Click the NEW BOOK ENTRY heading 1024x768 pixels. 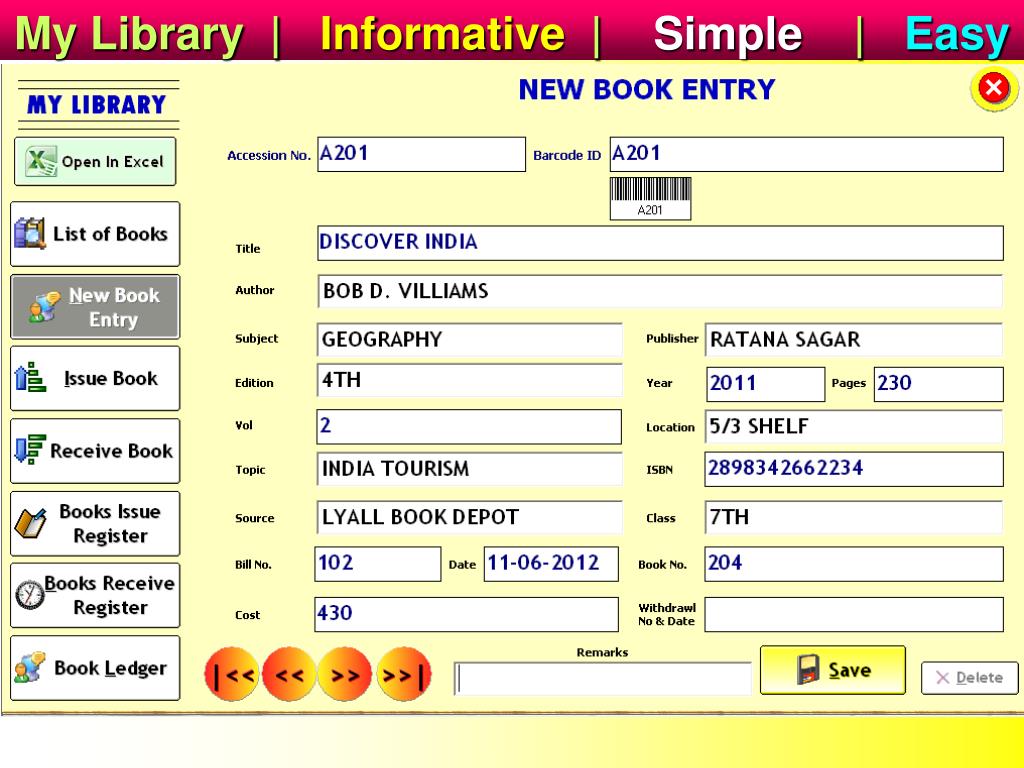click(x=647, y=89)
